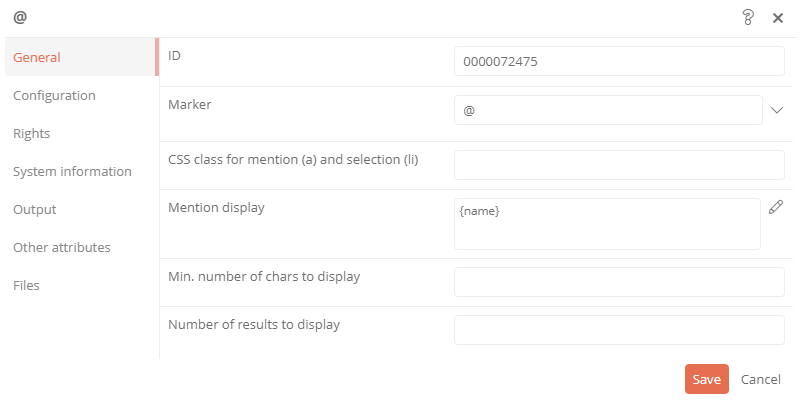Open the Output tab
The image size is (802, 402).
pos(35,210)
